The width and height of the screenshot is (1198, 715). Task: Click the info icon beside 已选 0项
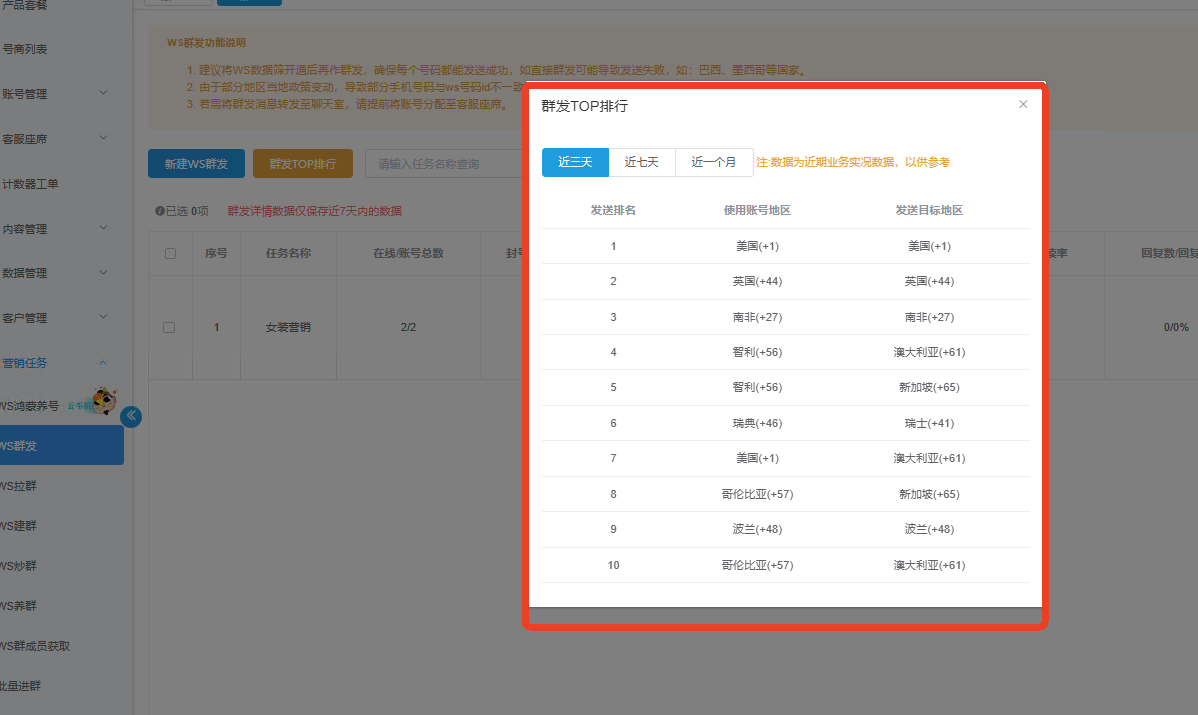(159, 211)
